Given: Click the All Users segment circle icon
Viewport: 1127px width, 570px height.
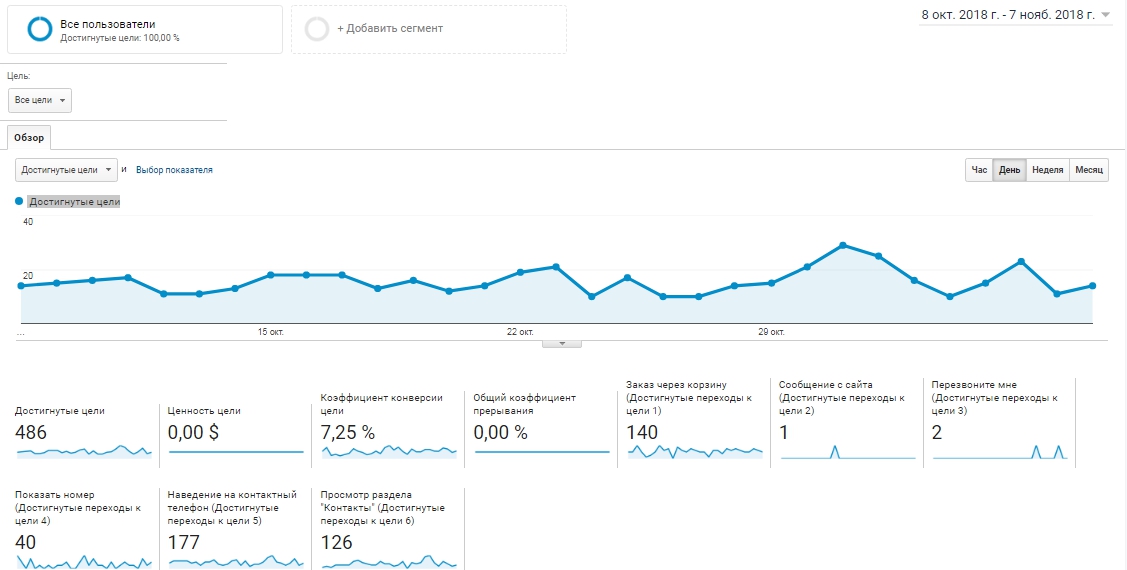Looking at the screenshot, I should click(x=40, y=29).
